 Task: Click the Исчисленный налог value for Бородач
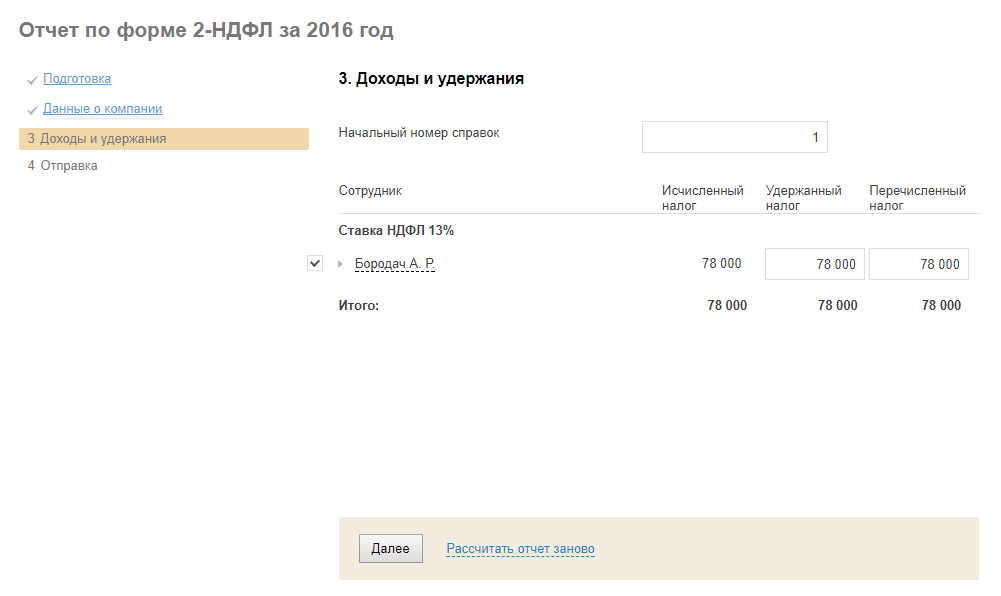coord(722,264)
